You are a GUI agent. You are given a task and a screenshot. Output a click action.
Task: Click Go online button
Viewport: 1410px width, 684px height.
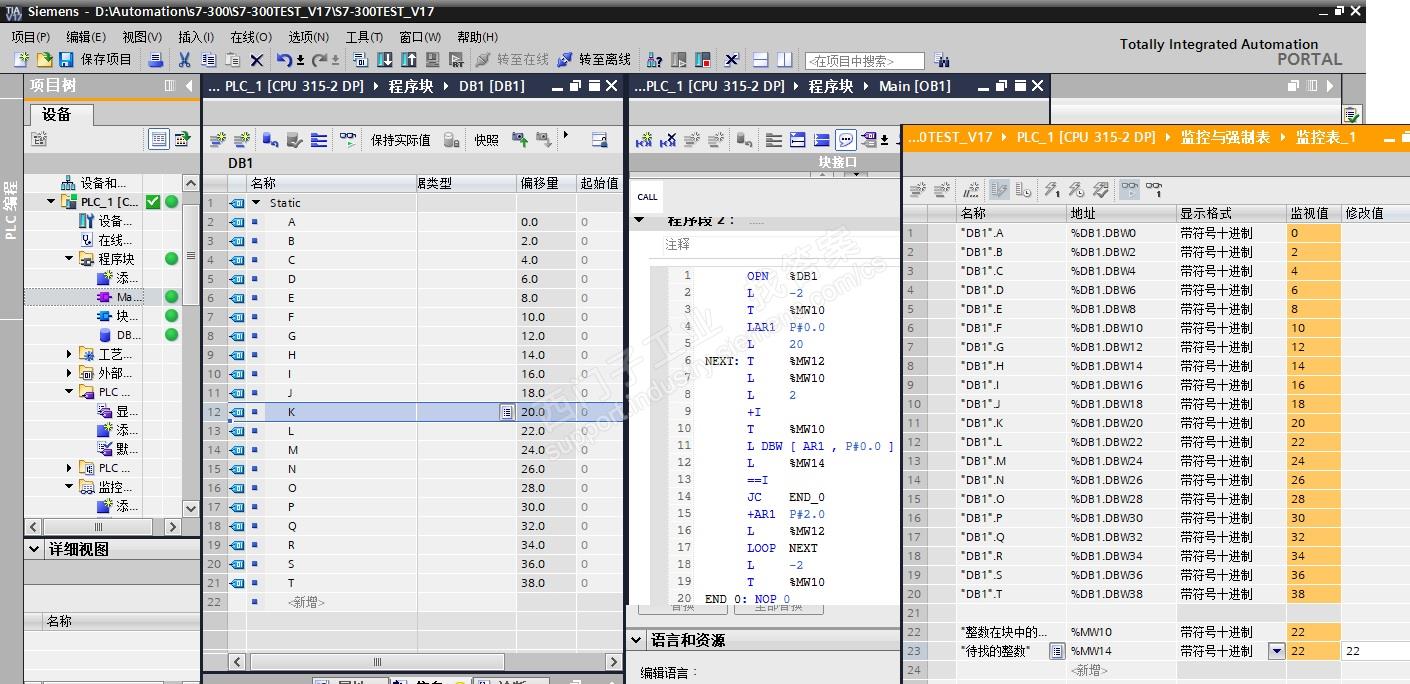512,60
